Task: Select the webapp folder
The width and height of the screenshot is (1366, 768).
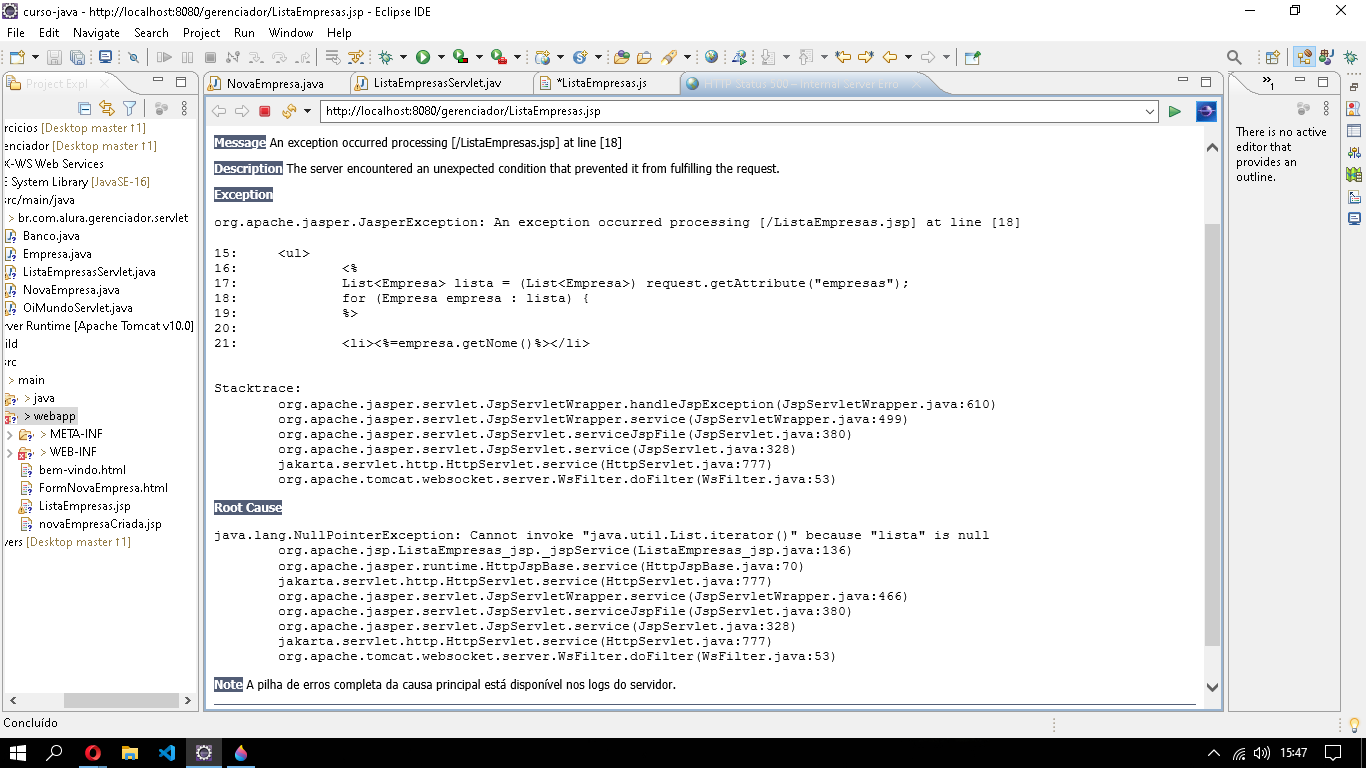Action: (55, 416)
